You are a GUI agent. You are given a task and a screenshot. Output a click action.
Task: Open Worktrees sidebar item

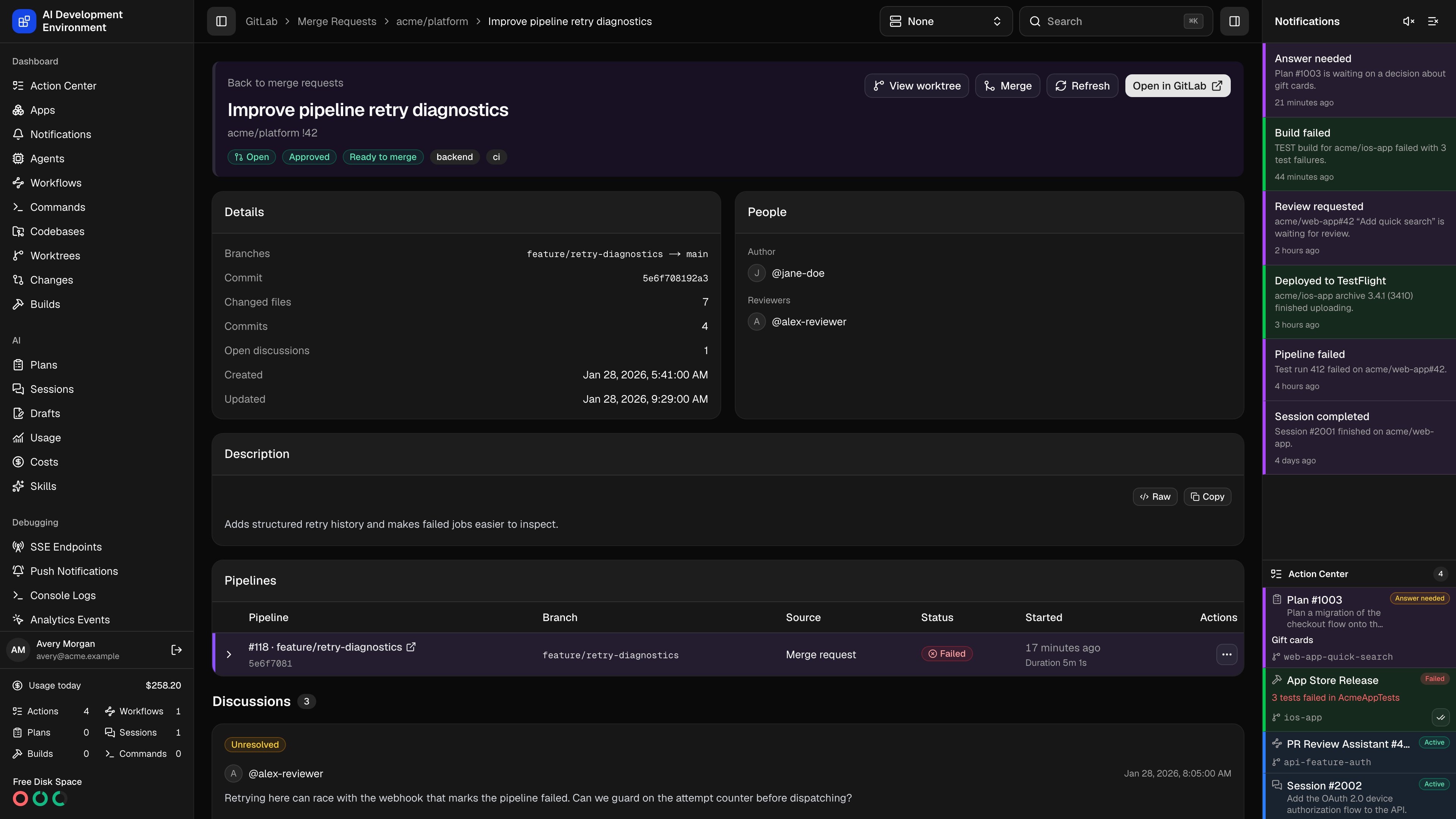(x=97, y=256)
